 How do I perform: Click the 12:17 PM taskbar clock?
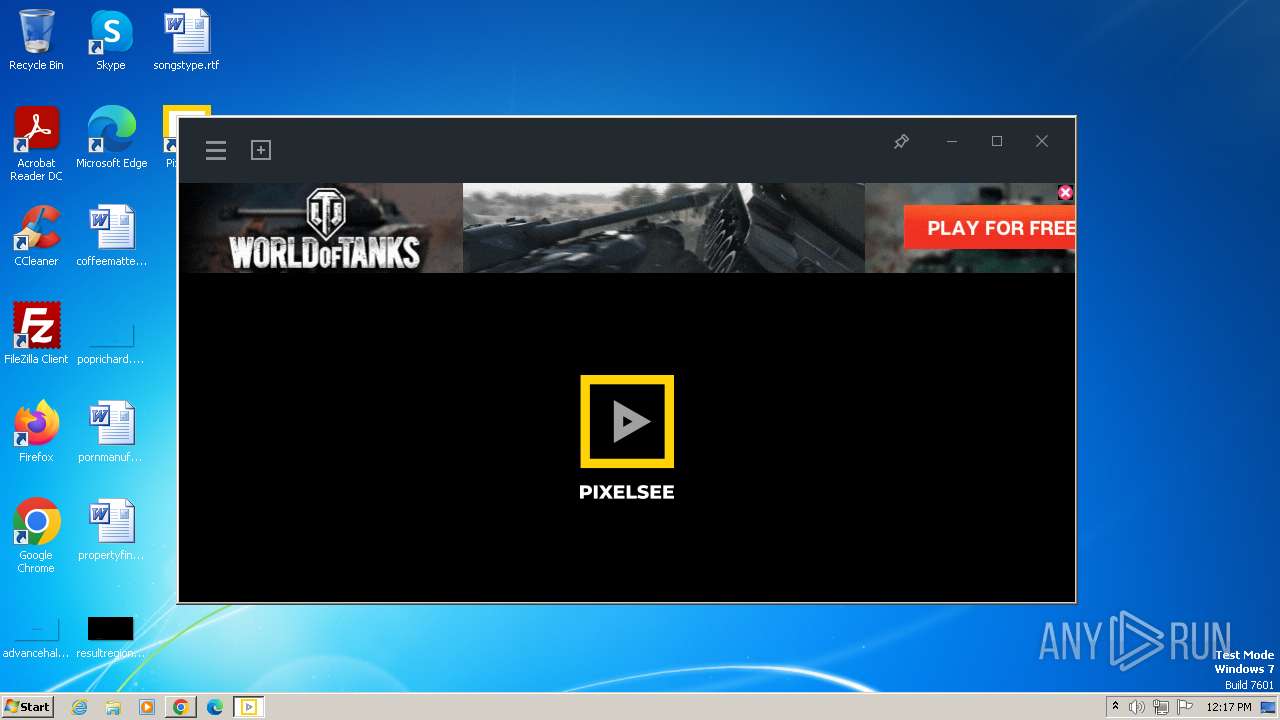point(1229,707)
